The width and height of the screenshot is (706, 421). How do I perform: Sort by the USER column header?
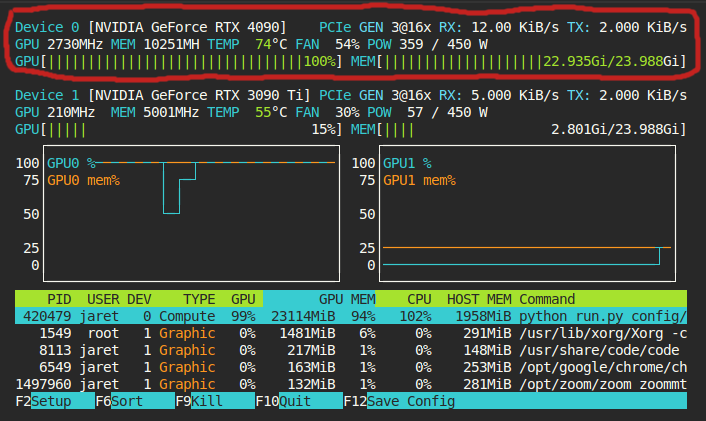(x=103, y=299)
